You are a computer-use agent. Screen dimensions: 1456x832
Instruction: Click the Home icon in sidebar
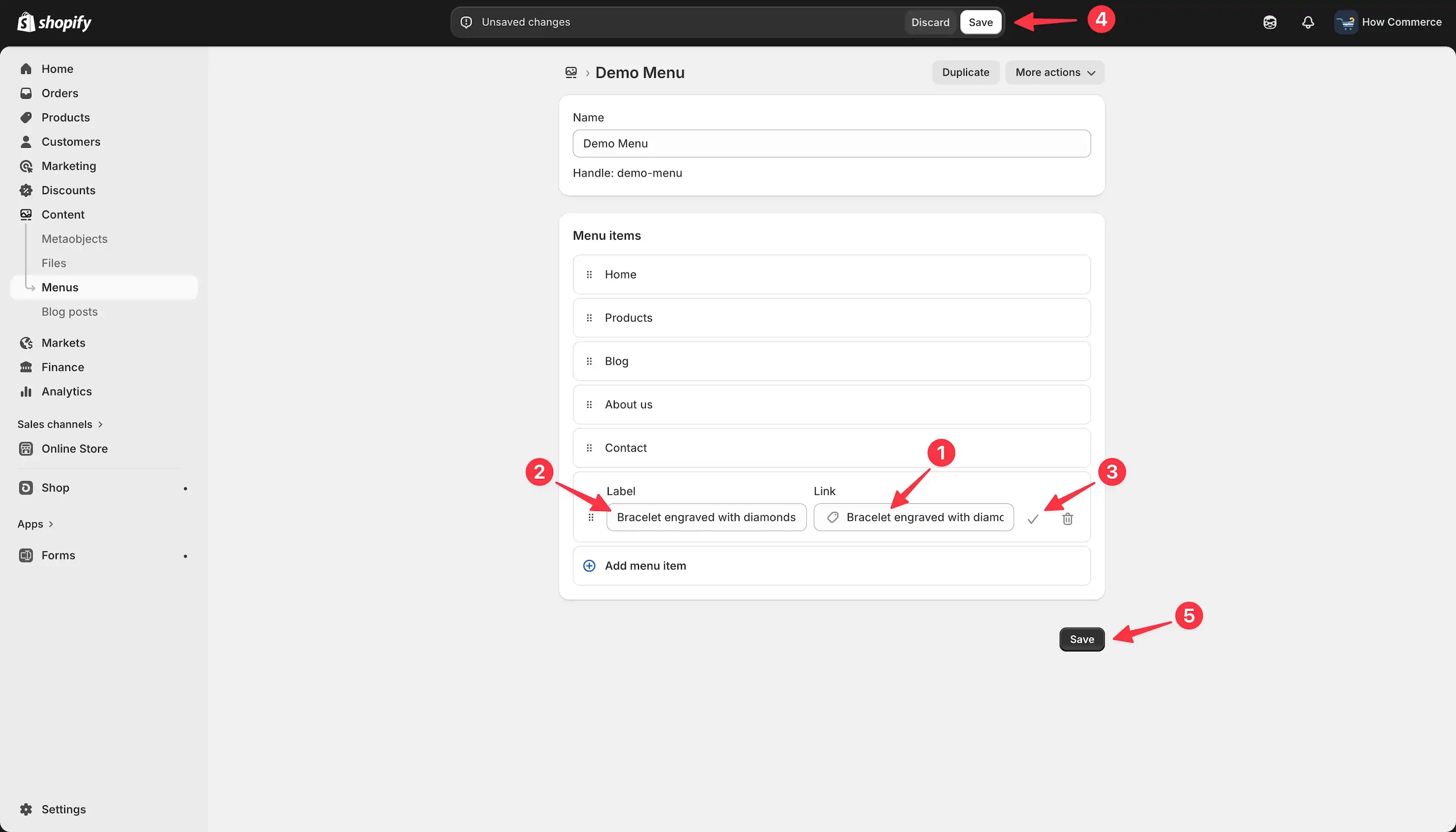26,69
